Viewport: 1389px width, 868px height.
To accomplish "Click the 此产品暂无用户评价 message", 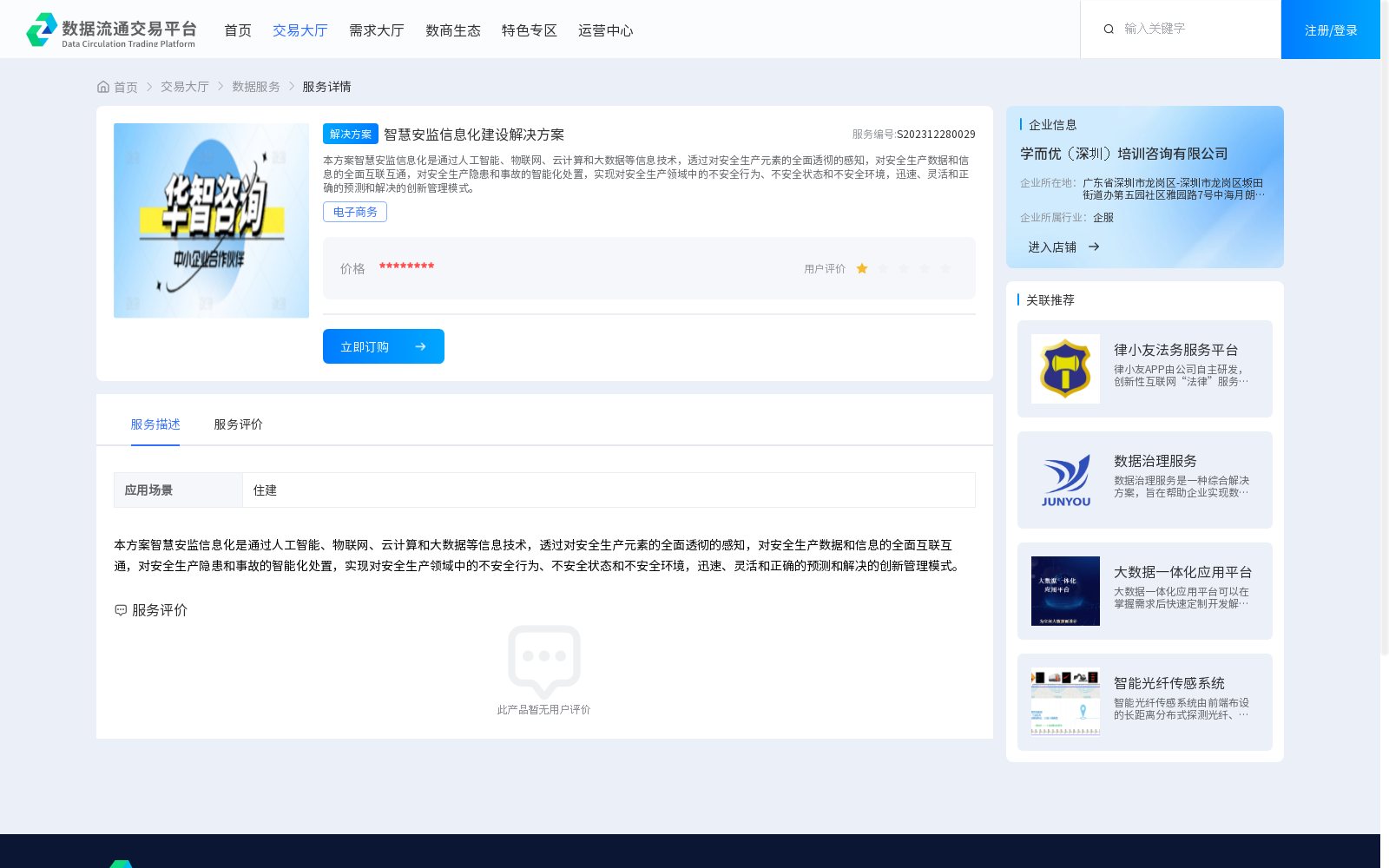I will point(543,710).
